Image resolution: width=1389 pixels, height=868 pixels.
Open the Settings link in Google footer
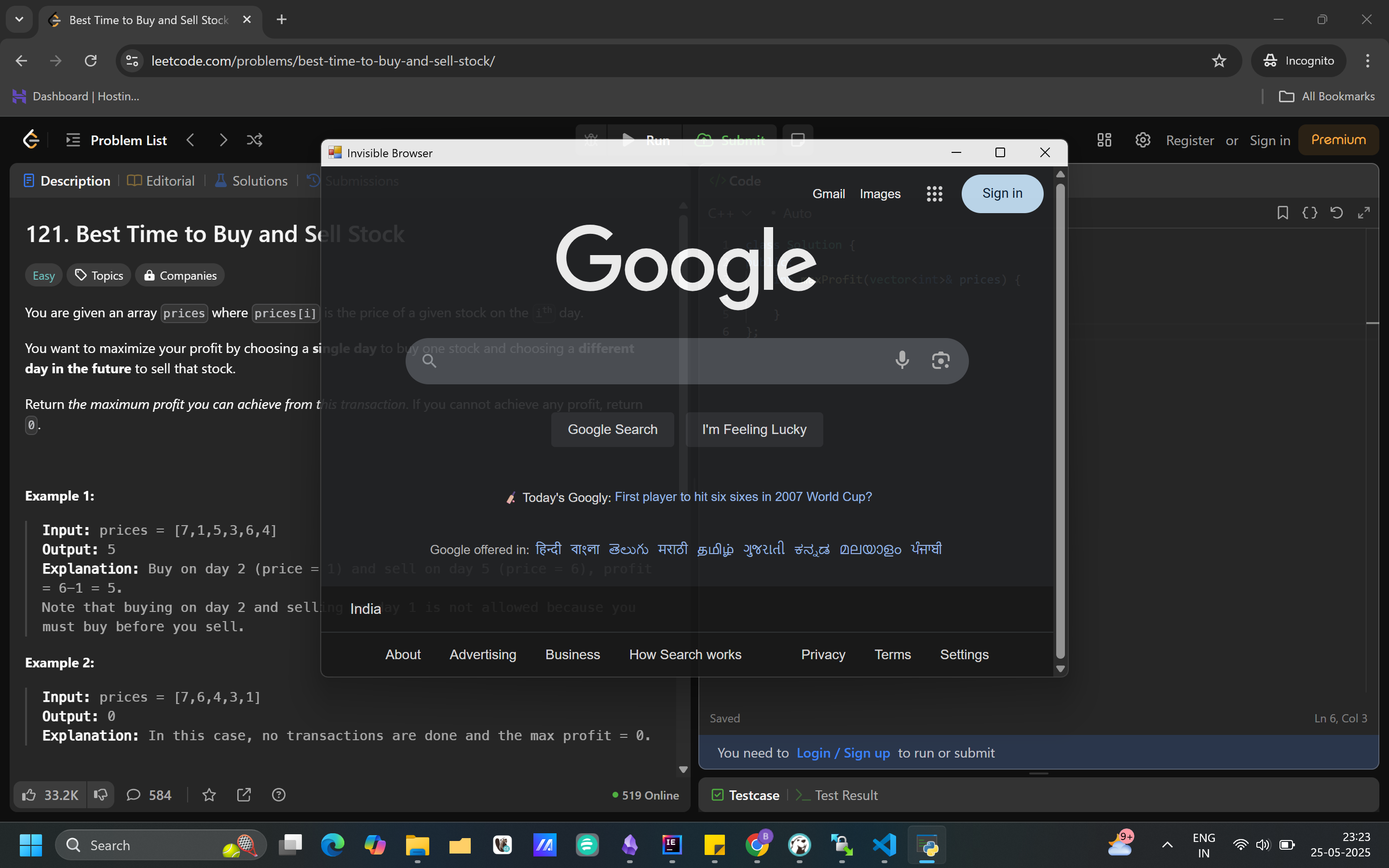click(x=964, y=654)
